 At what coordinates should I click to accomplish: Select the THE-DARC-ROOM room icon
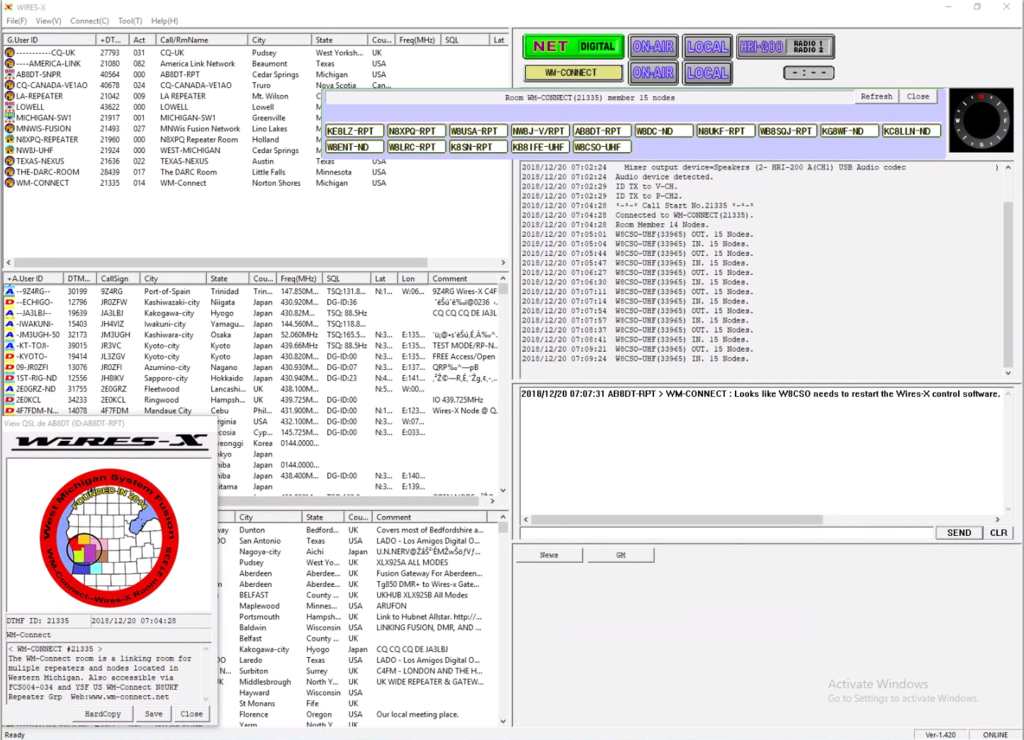(x=10, y=172)
